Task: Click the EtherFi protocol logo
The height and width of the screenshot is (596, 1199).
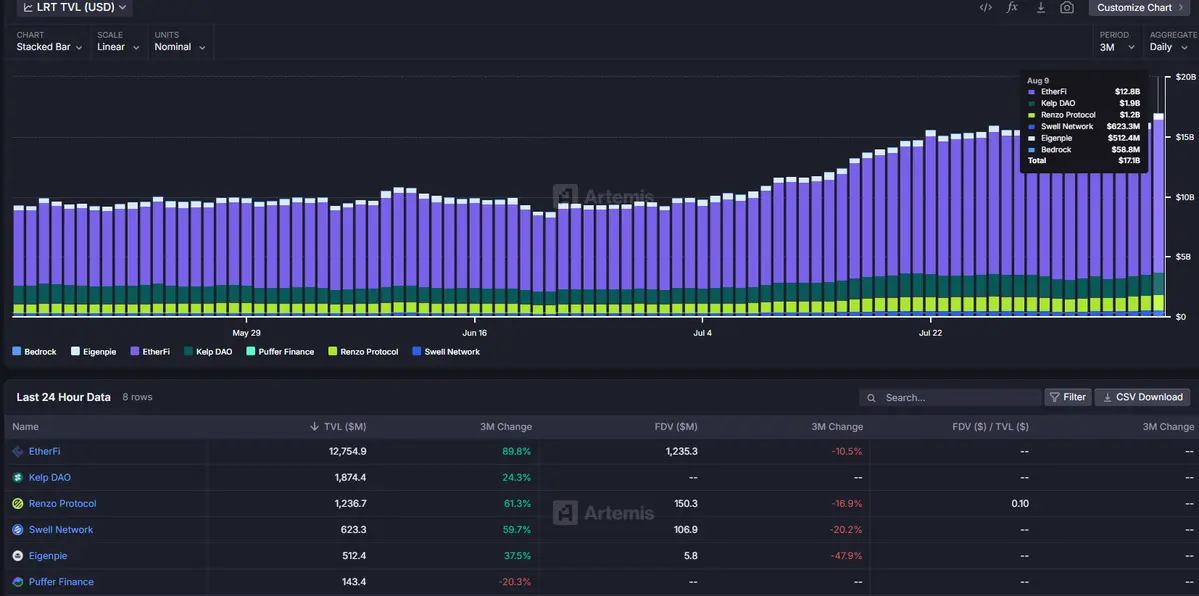Action: click(18, 451)
